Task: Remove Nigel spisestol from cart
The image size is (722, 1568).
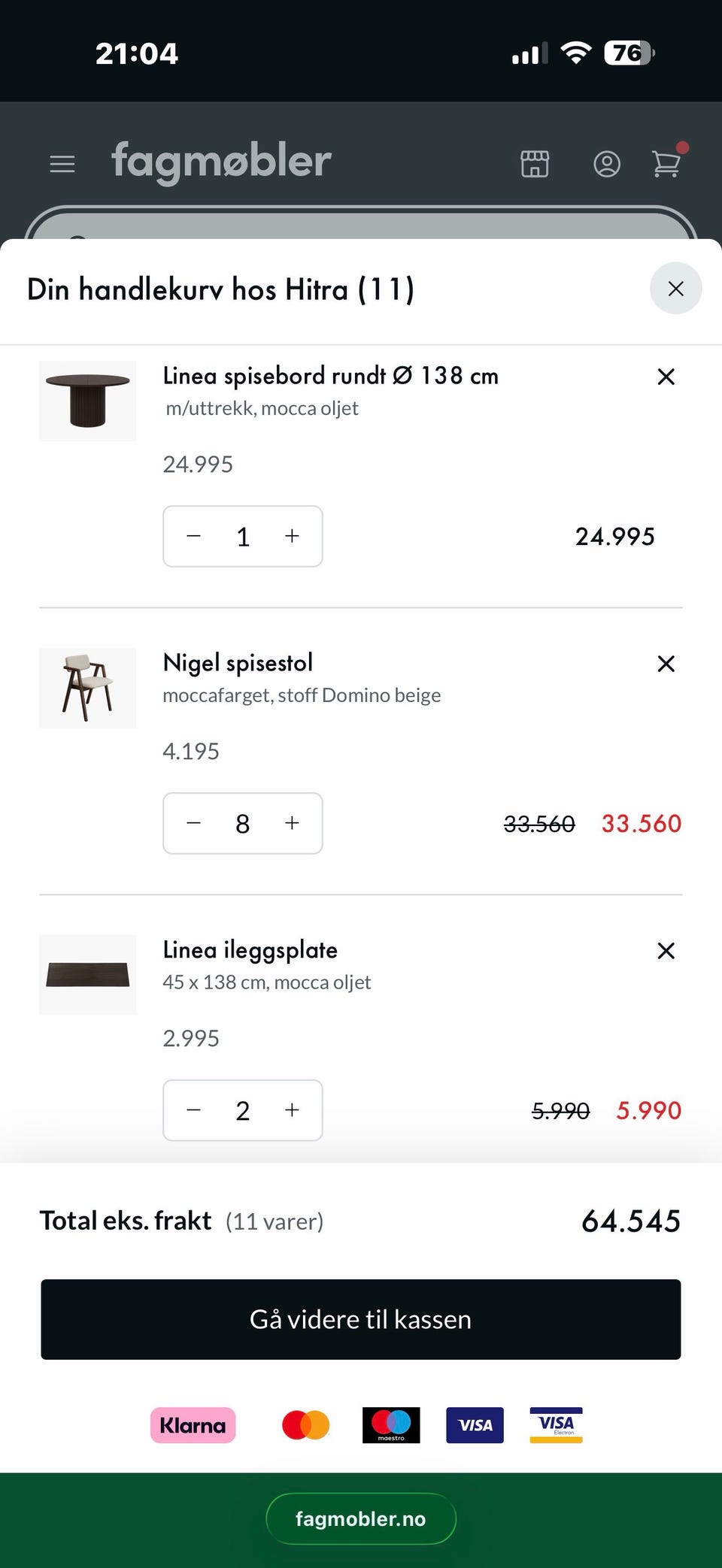Action: tap(666, 664)
